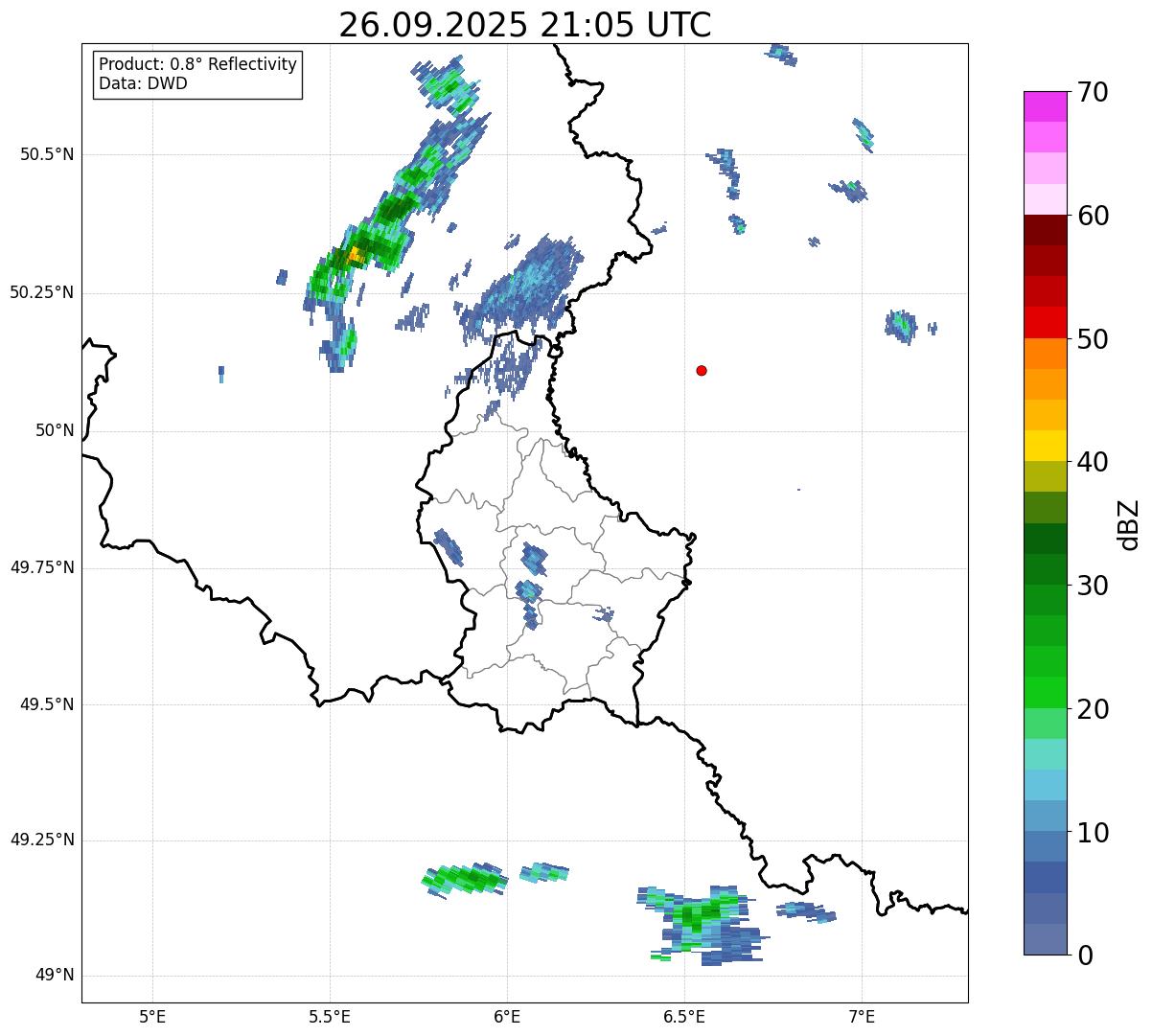Click the colorbar value 20
The image size is (1152, 1036).
(x=1093, y=708)
